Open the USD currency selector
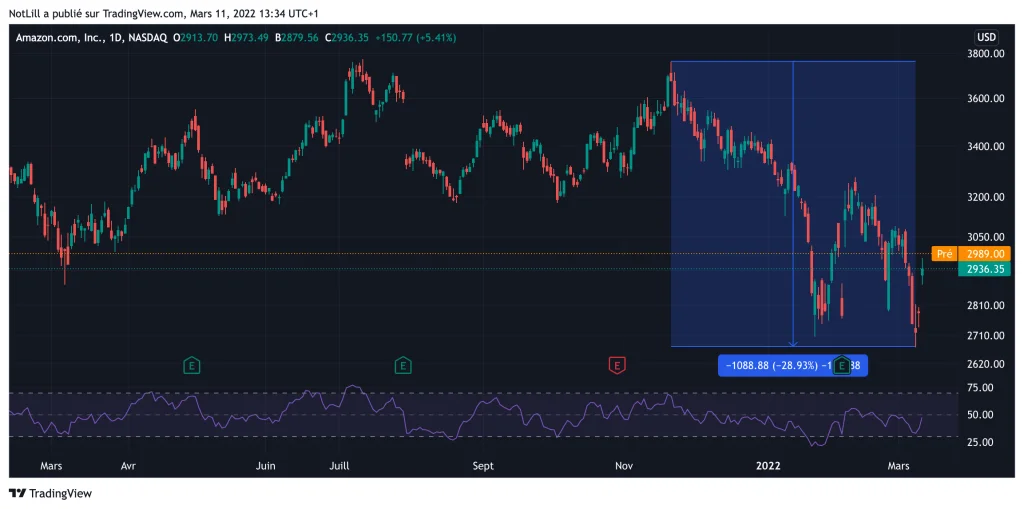 [x=985, y=37]
